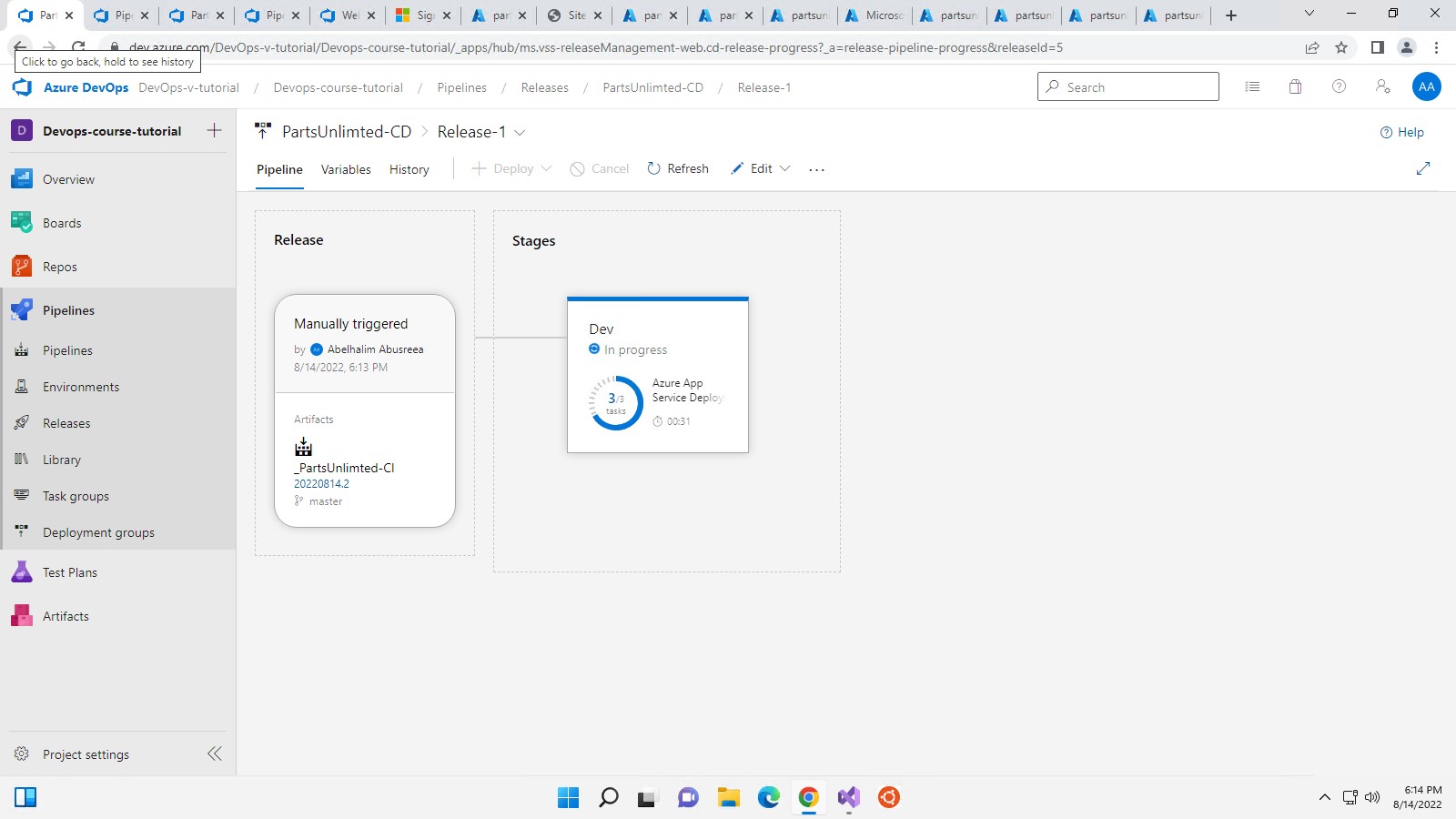Click DevOps-v-tutorial breadcrumb

(188, 87)
